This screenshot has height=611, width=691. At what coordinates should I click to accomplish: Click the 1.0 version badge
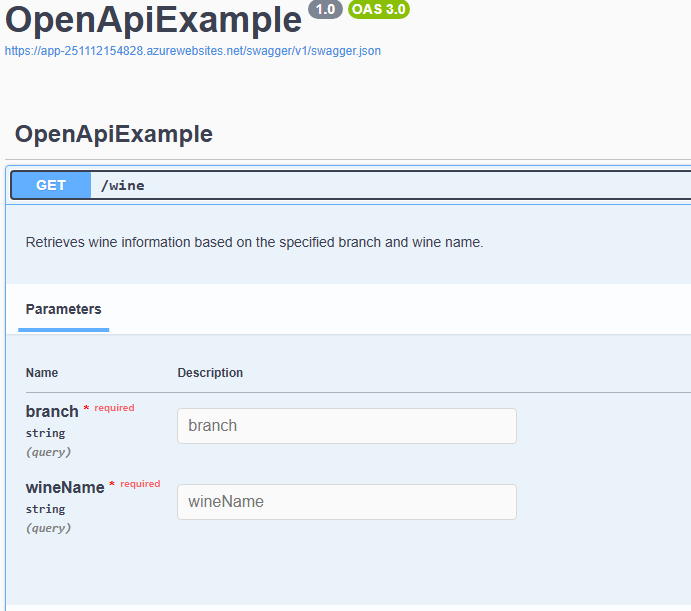(x=325, y=9)
